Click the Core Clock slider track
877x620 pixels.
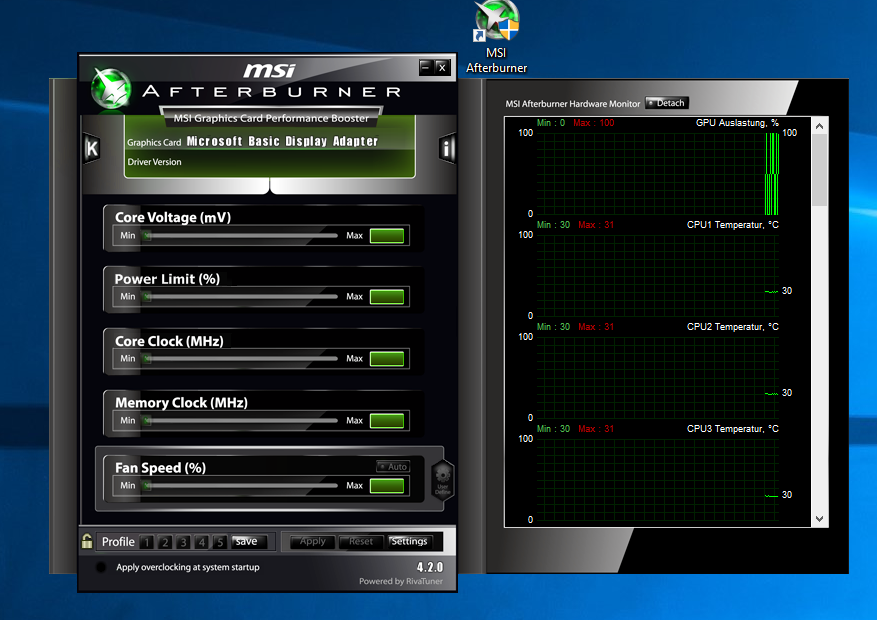pos(241,358)
